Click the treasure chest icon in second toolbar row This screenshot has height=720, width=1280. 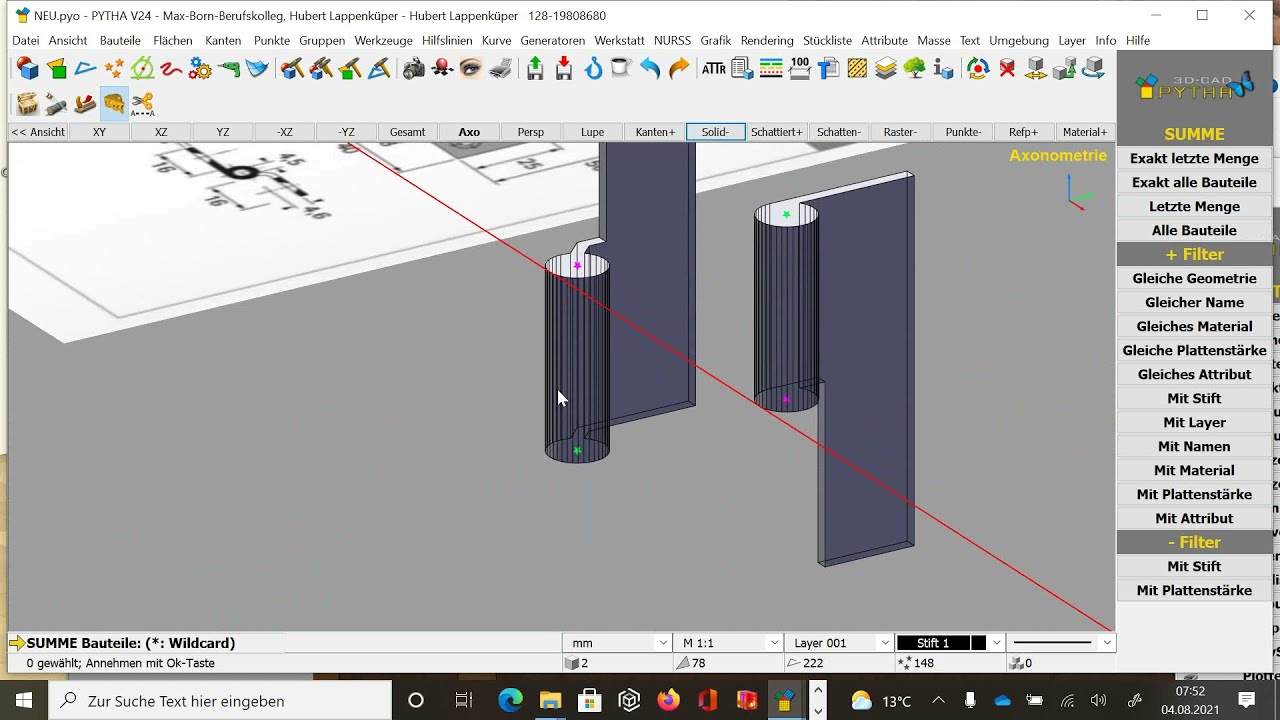point(27,103)
